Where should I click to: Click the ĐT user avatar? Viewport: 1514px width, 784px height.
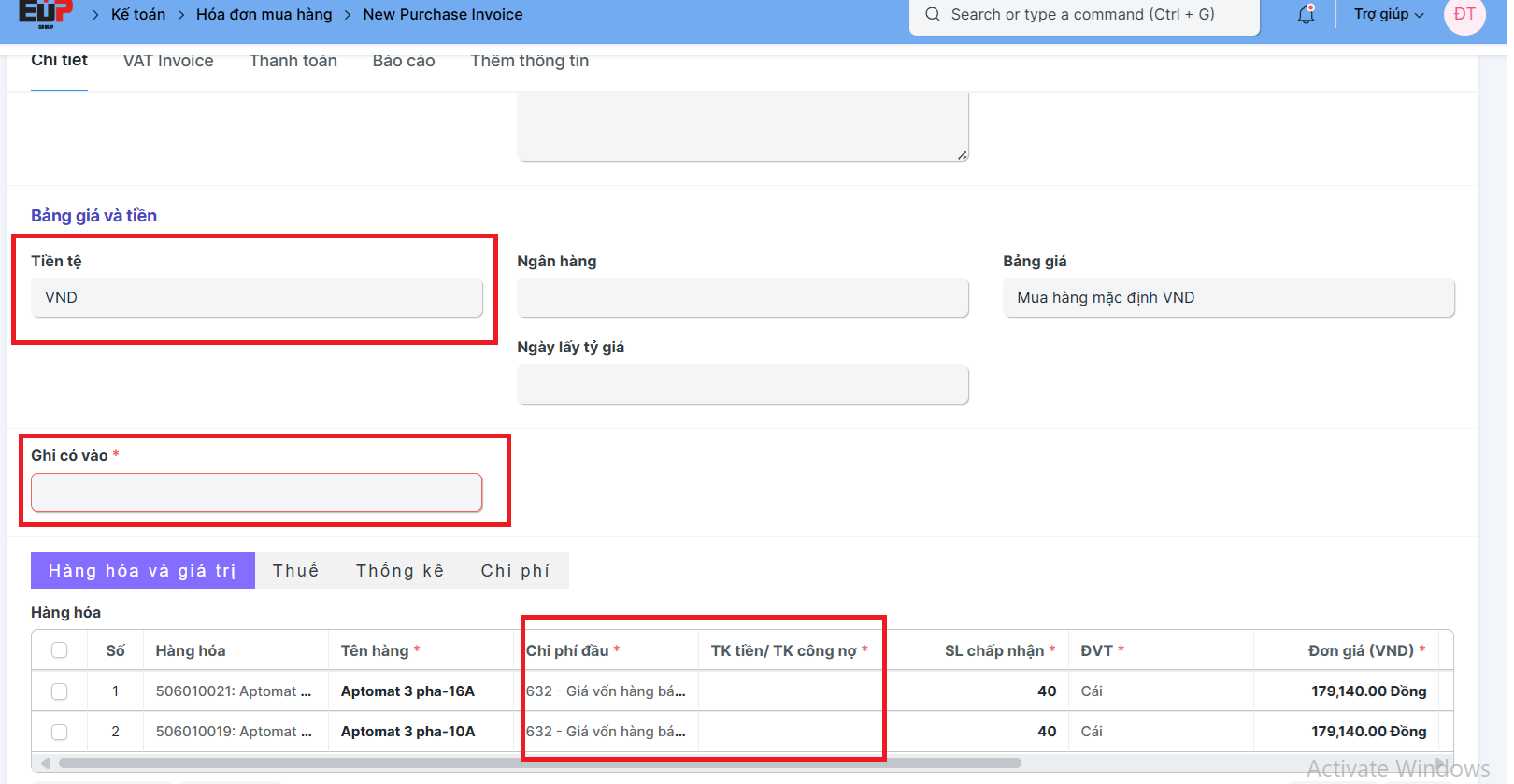[x=1464, y=15]
